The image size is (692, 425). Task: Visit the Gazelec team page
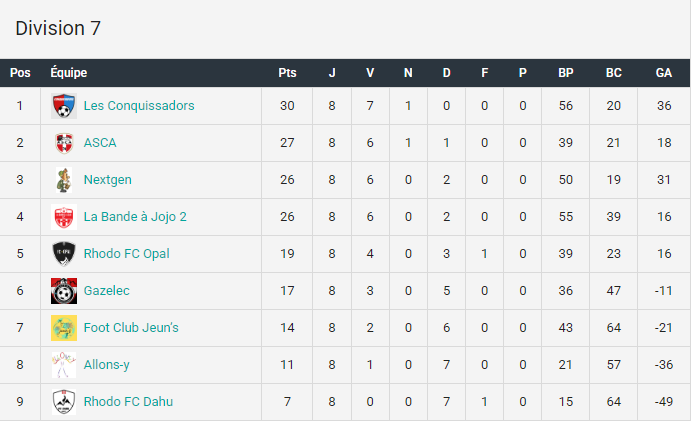(x=107, y=291)
